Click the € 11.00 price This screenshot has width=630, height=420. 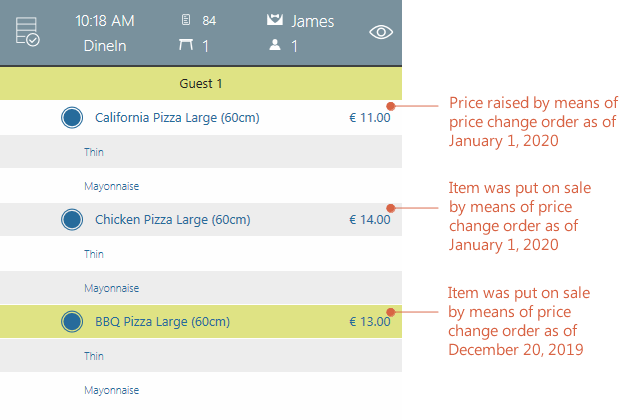coord(369,118)
